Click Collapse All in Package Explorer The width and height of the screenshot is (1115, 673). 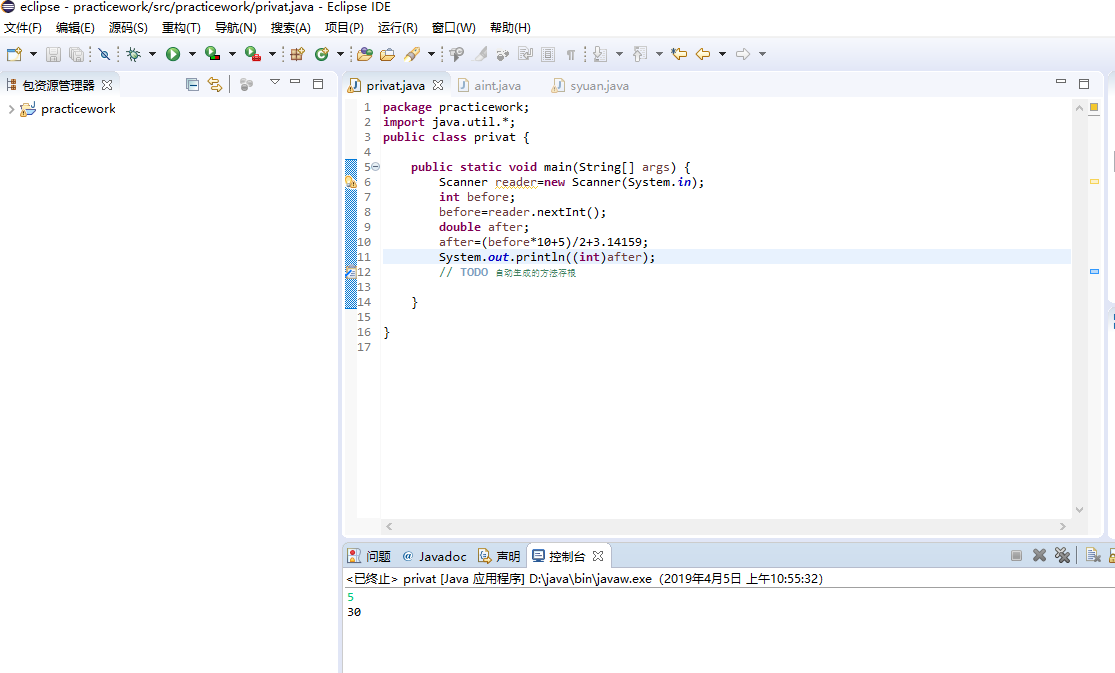click(x=193, y=85)
